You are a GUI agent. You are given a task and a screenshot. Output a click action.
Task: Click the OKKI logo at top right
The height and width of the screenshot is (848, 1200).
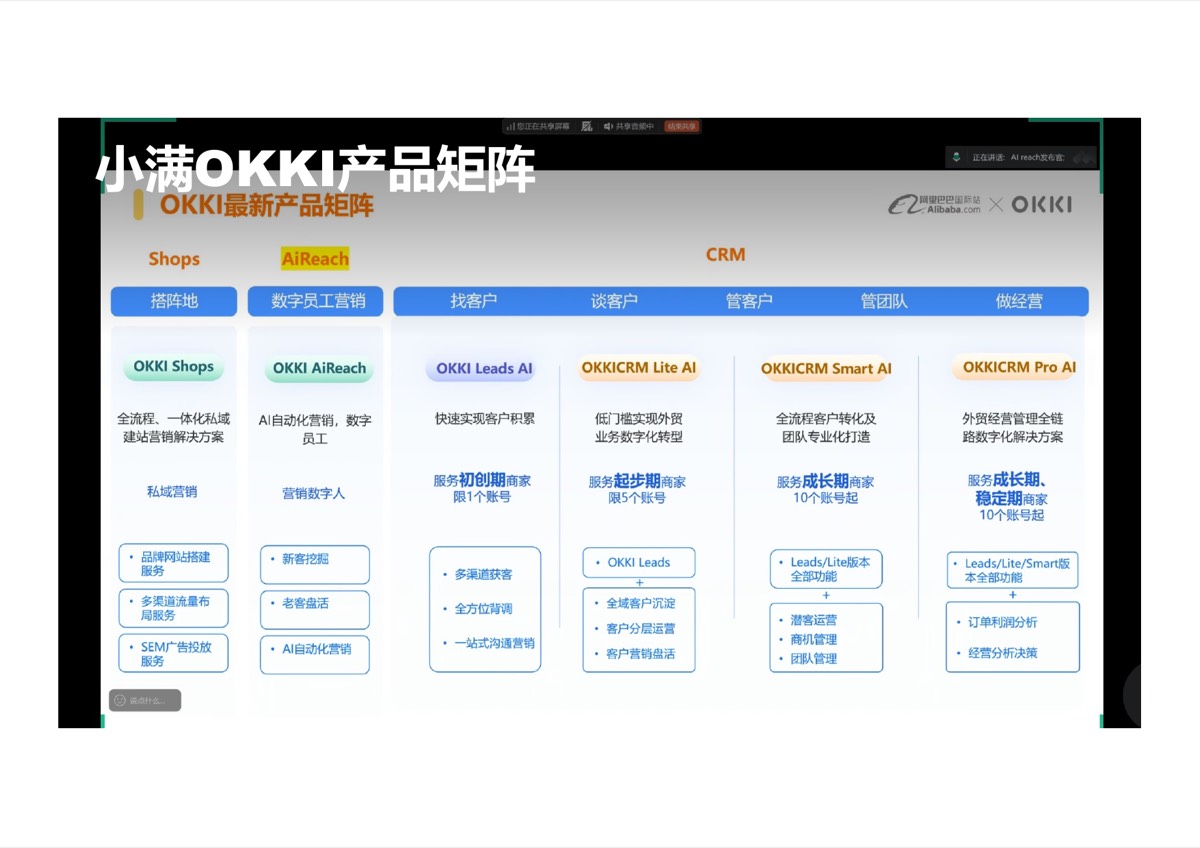click(1041, 205)
